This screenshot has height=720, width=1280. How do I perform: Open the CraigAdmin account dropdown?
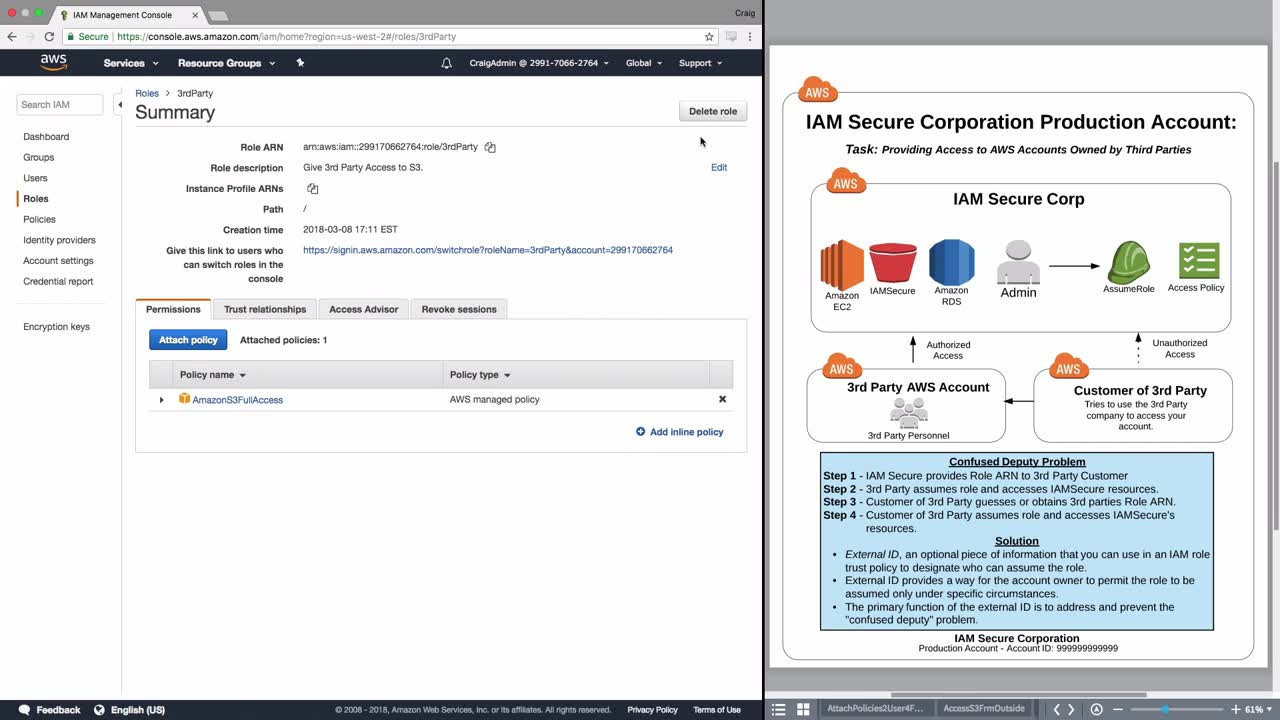point(538,63)
